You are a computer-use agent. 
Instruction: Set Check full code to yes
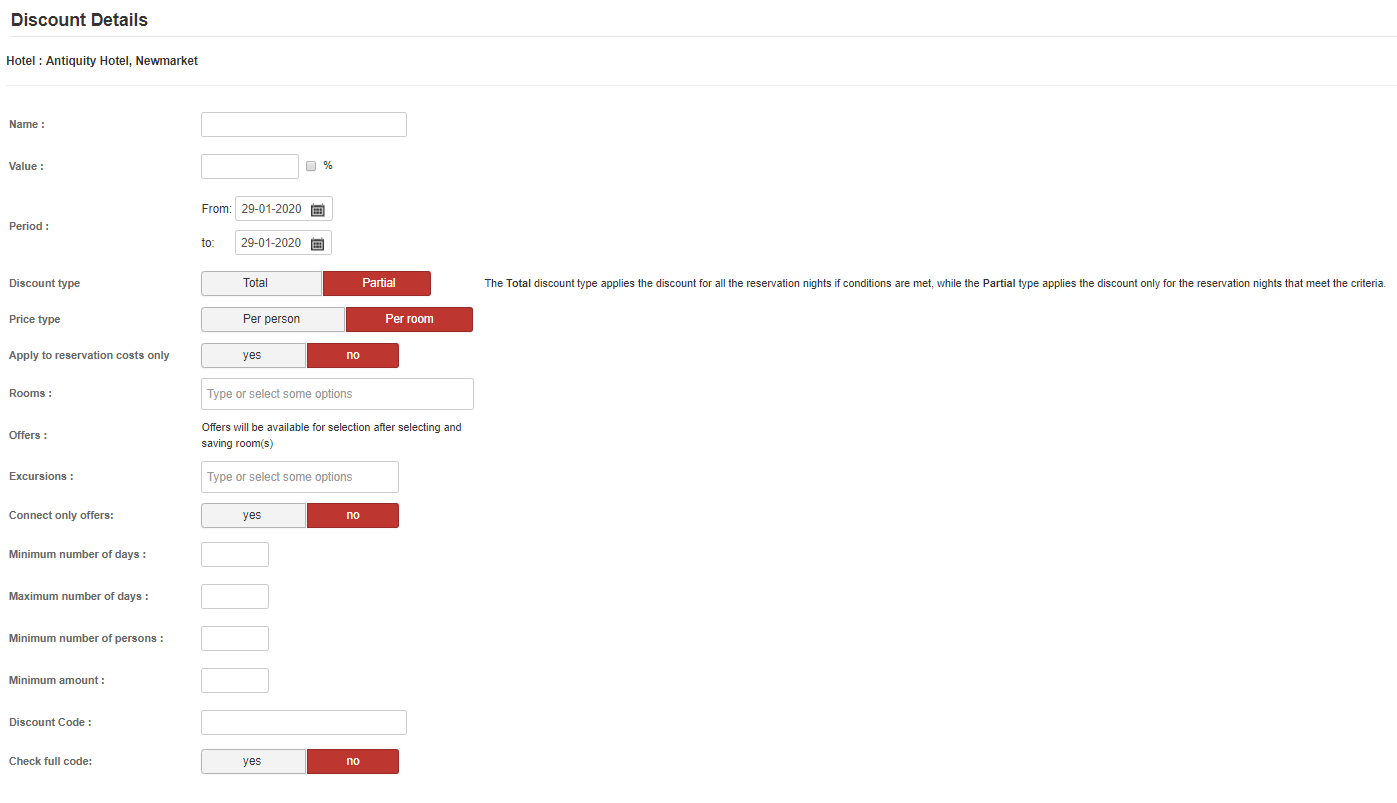point(254,761)
